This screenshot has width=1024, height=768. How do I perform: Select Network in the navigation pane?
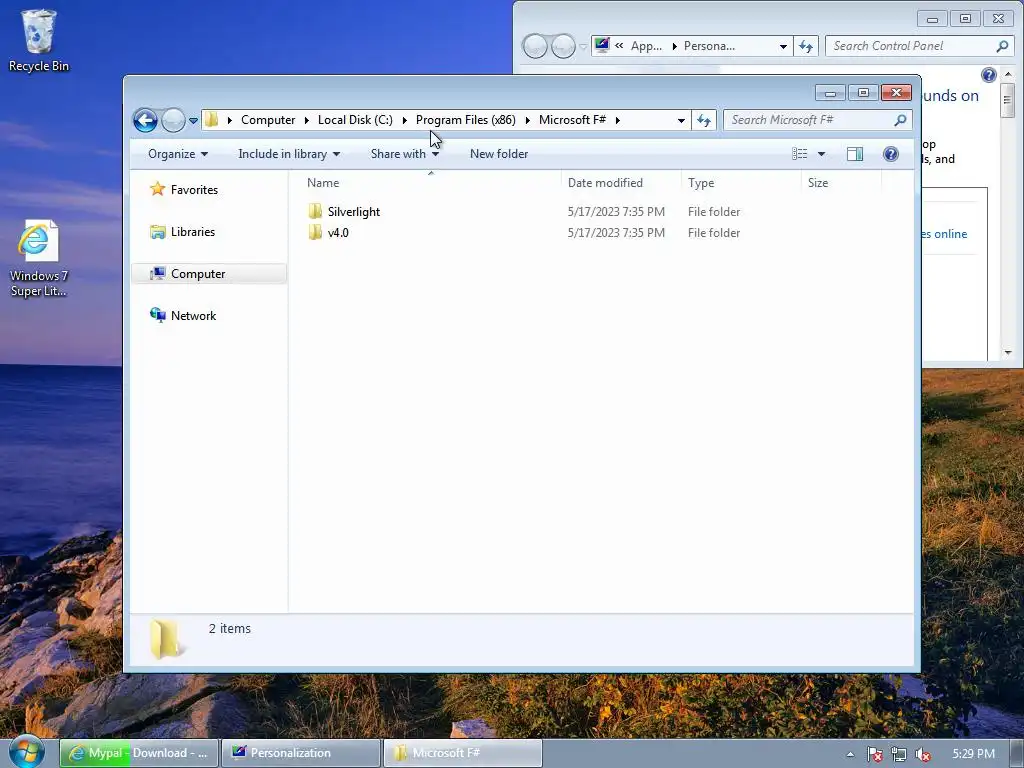tap(193, 316)
